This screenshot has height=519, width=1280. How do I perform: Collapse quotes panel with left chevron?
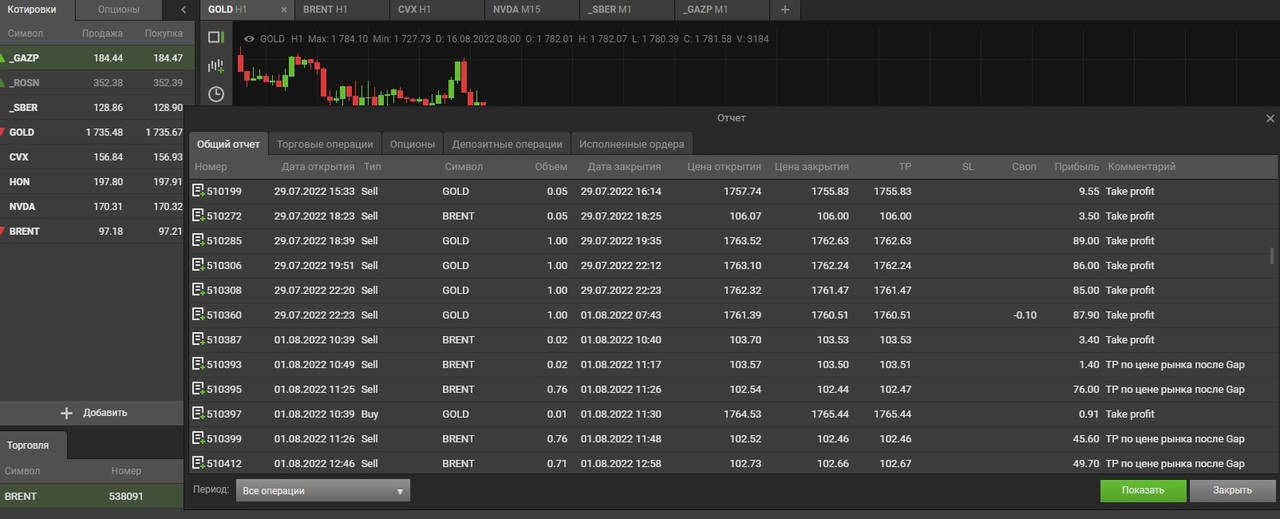(x=183, y=9)
